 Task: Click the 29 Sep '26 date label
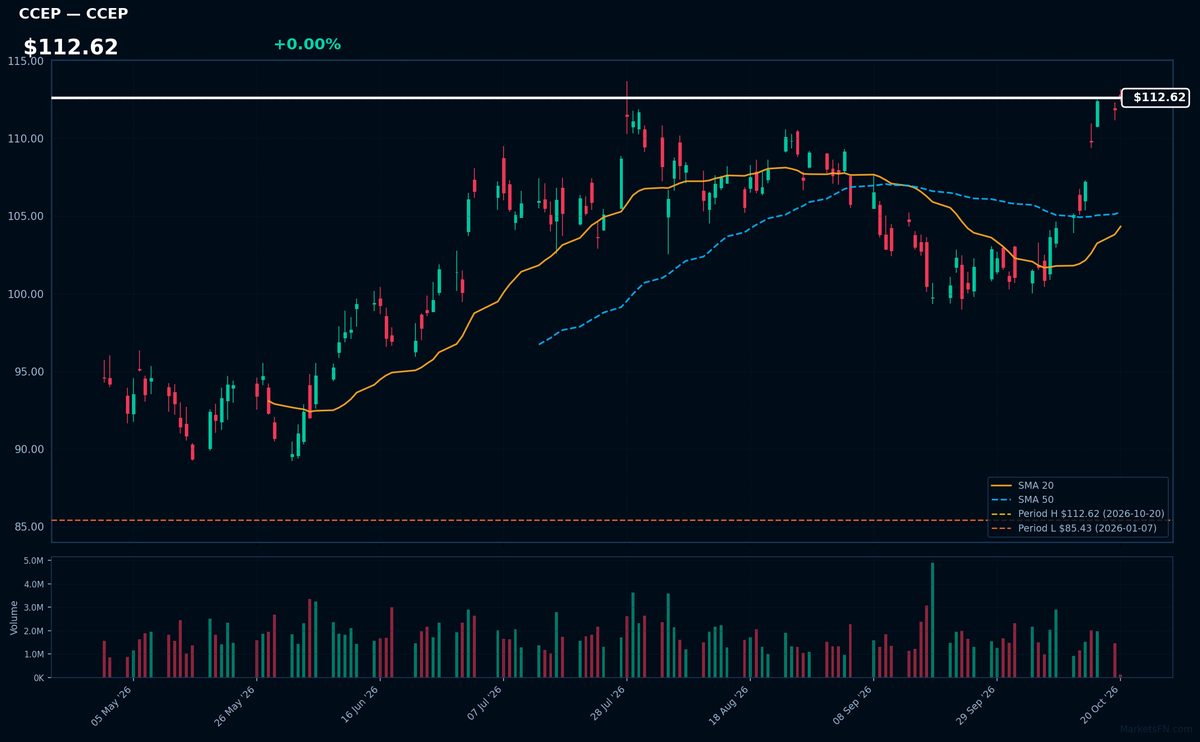coord(977,705)
